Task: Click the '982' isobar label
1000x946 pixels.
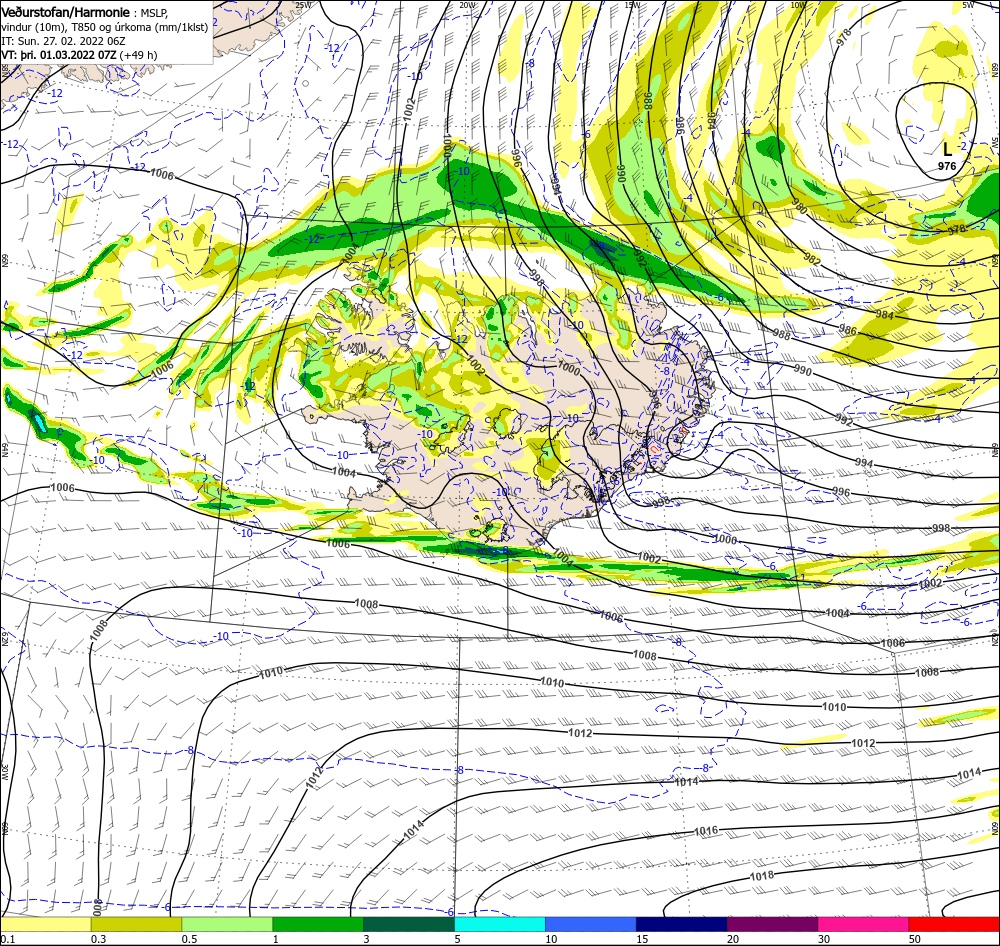Action: [x=812, y=259]
